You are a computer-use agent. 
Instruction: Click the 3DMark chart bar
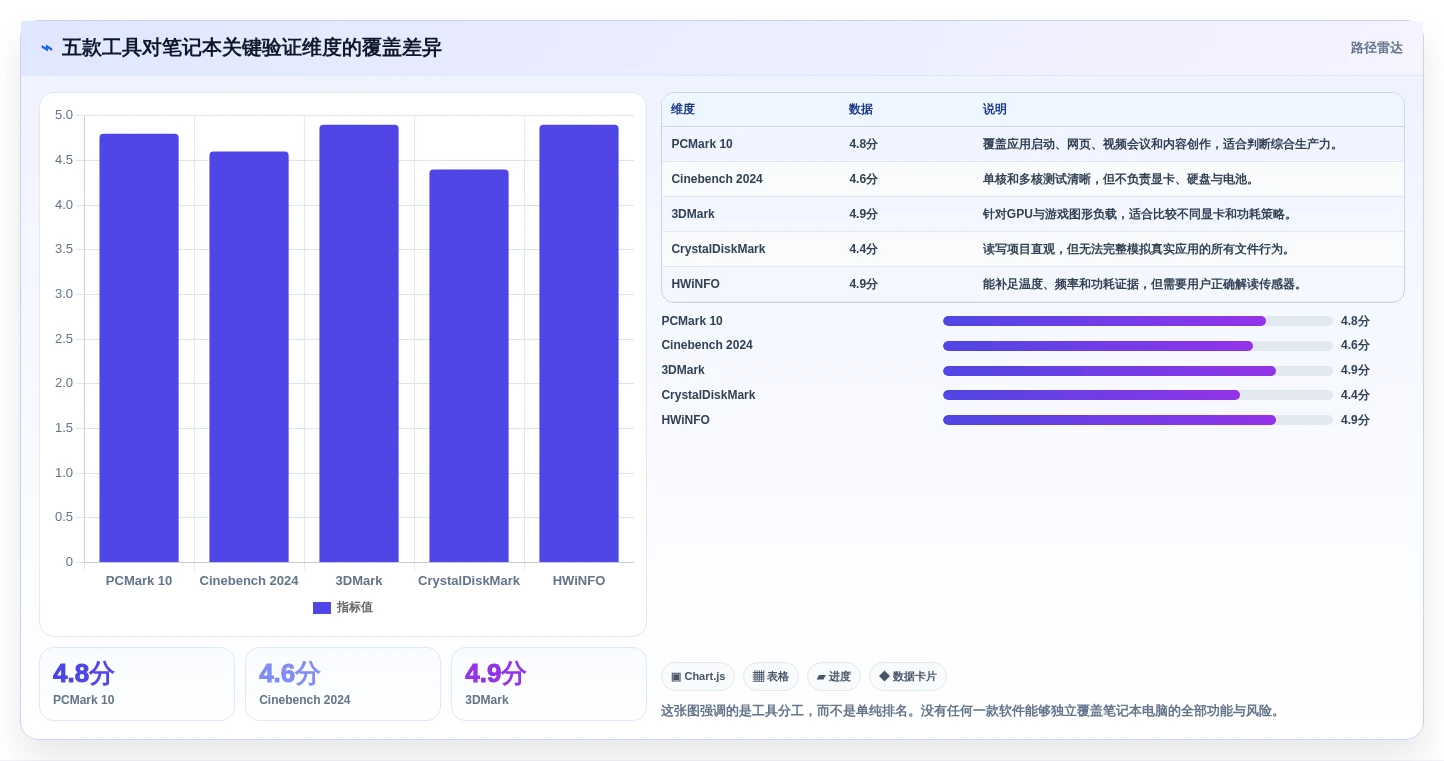click(x=359, y=344)
